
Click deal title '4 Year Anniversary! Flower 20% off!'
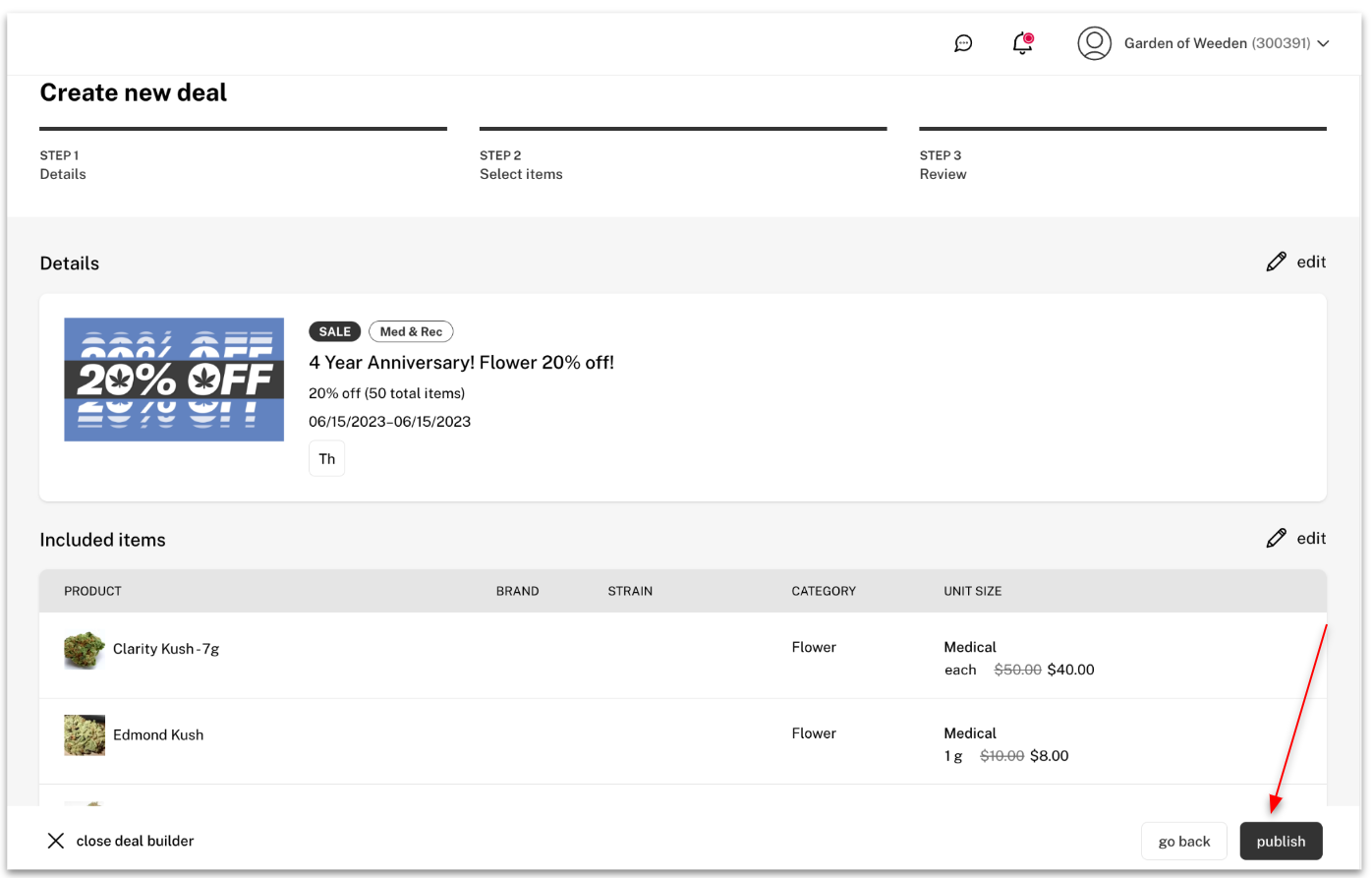click(x=461, y=362)
